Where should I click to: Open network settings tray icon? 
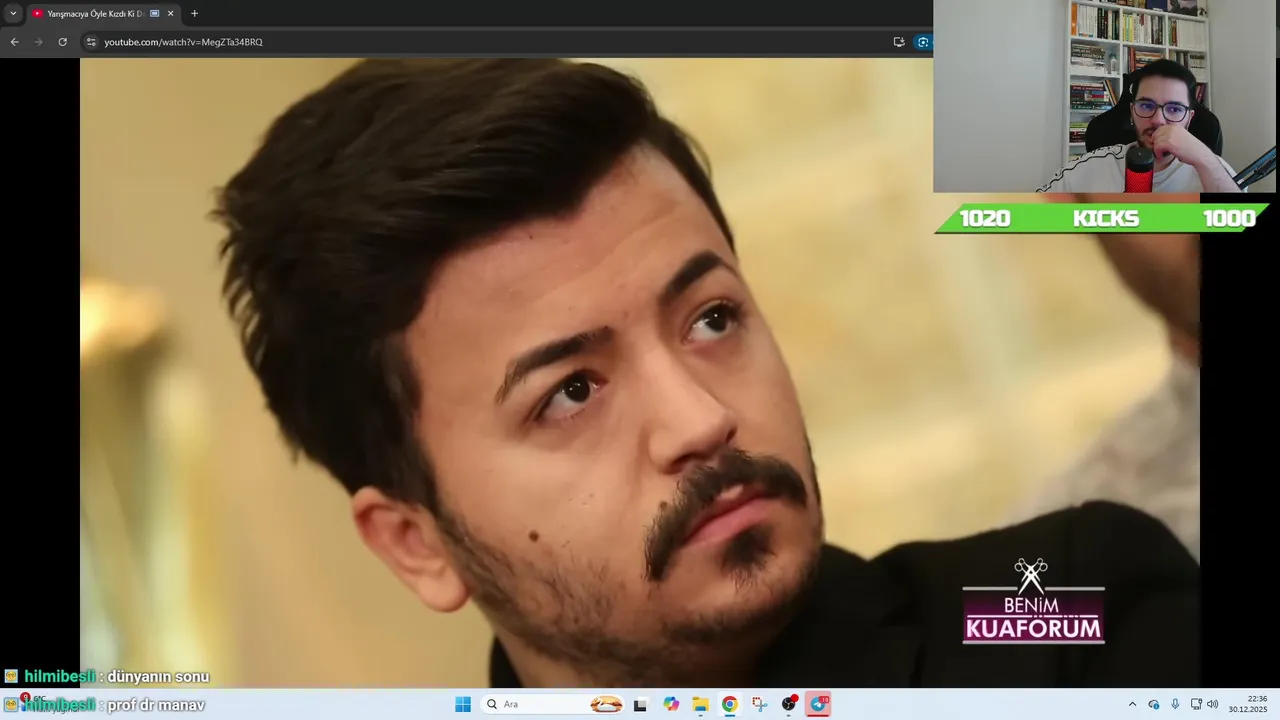[1196, 704]
